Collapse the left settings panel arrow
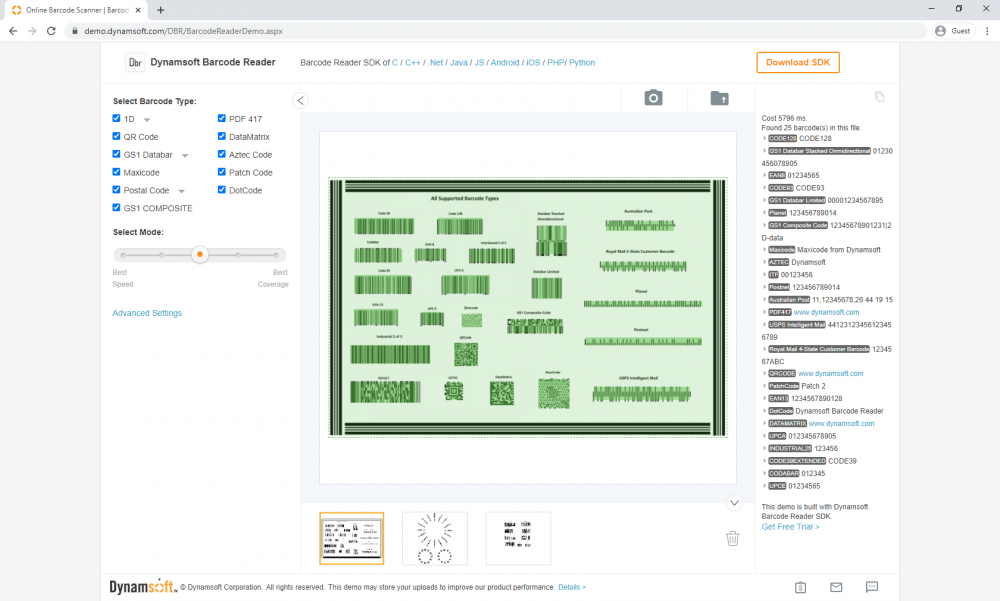 coord(300,100)
